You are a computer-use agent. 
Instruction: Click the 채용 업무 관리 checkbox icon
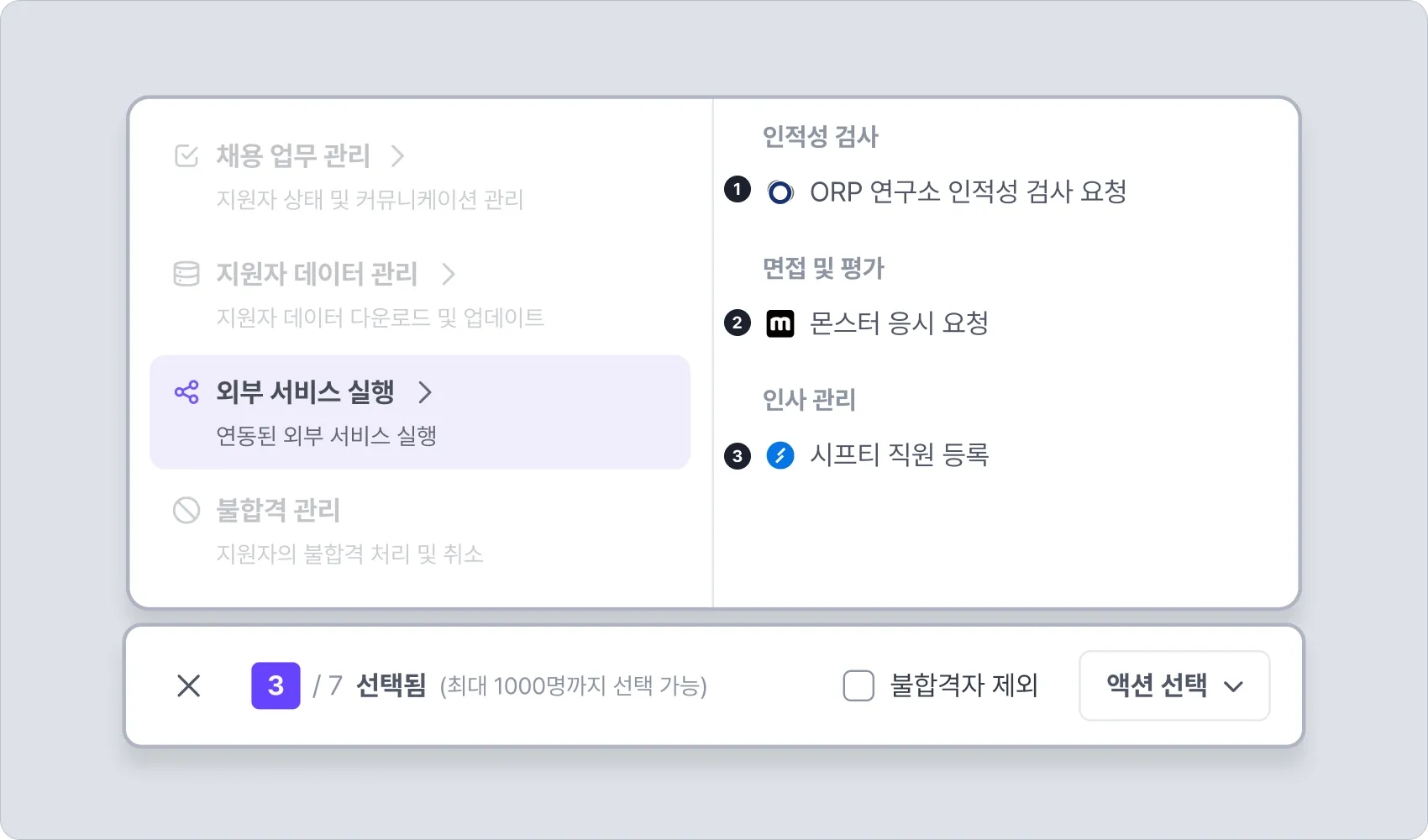pyautogui.click(x=186, y=156)
